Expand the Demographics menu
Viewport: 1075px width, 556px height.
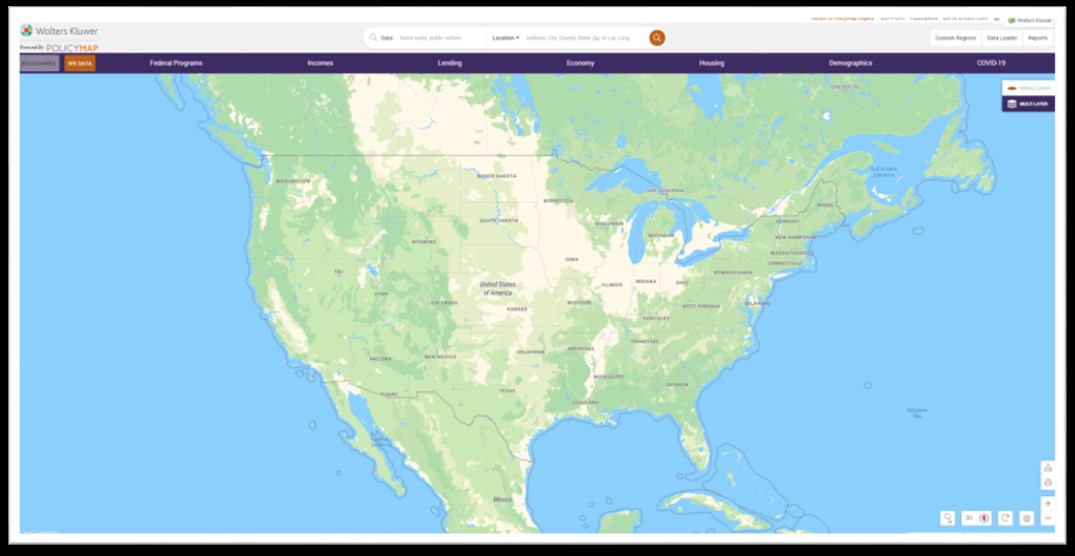(x=850, y=63)
